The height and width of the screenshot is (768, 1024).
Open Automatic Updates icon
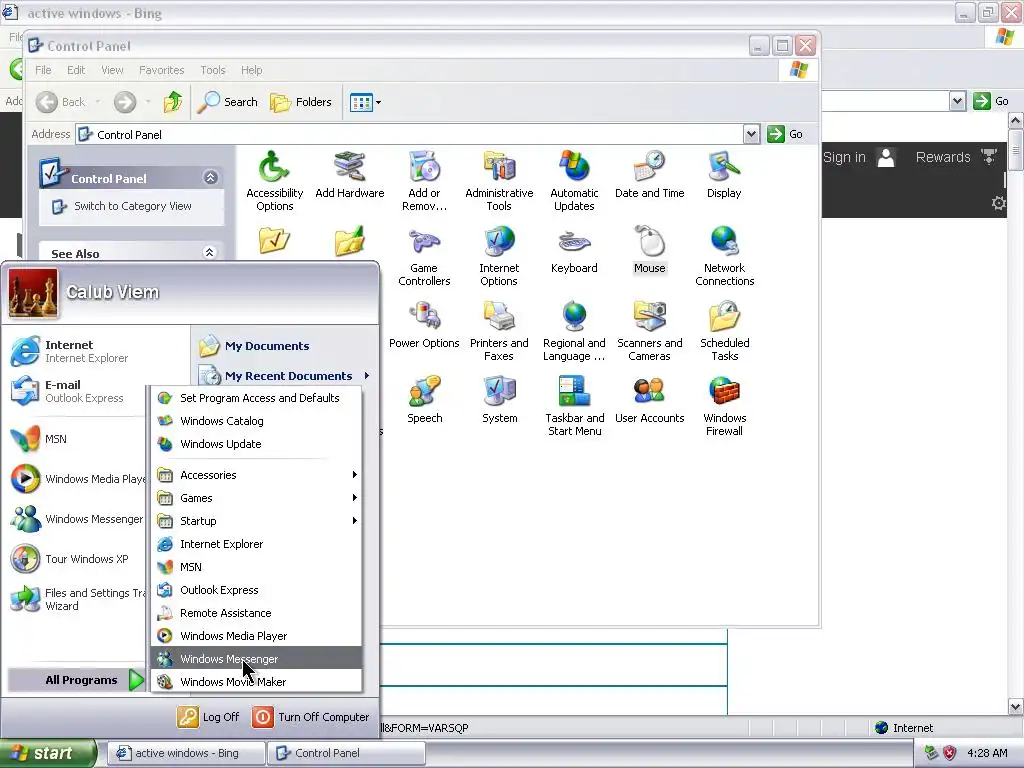[x=574, y=181]
